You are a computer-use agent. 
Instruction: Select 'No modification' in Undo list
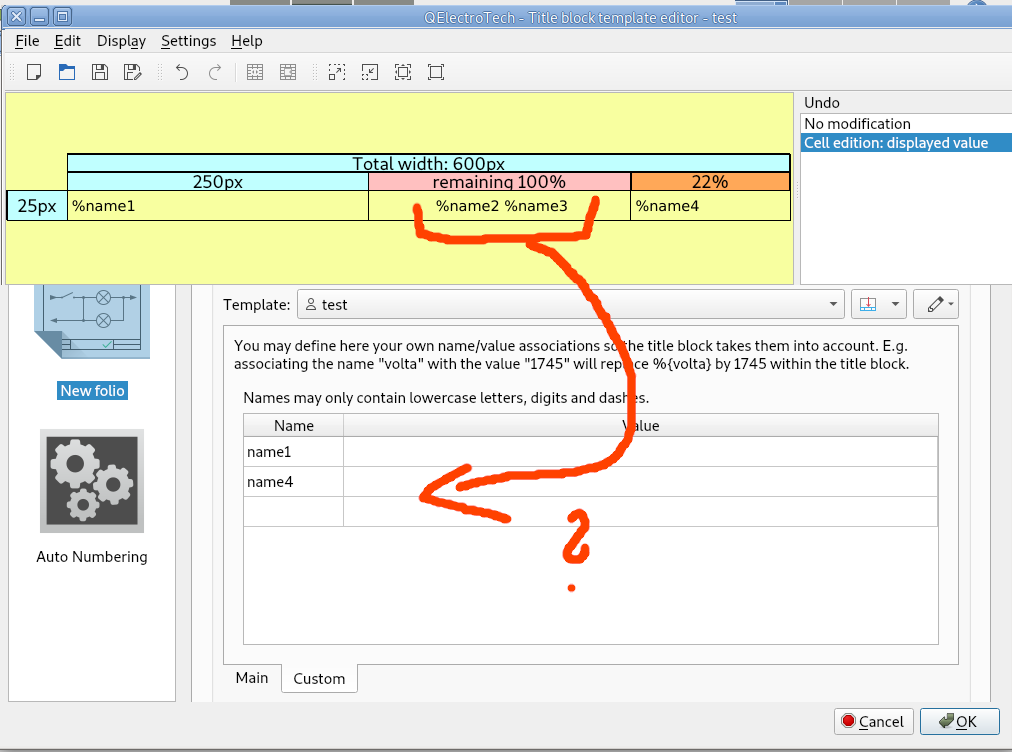click(857, 124)
